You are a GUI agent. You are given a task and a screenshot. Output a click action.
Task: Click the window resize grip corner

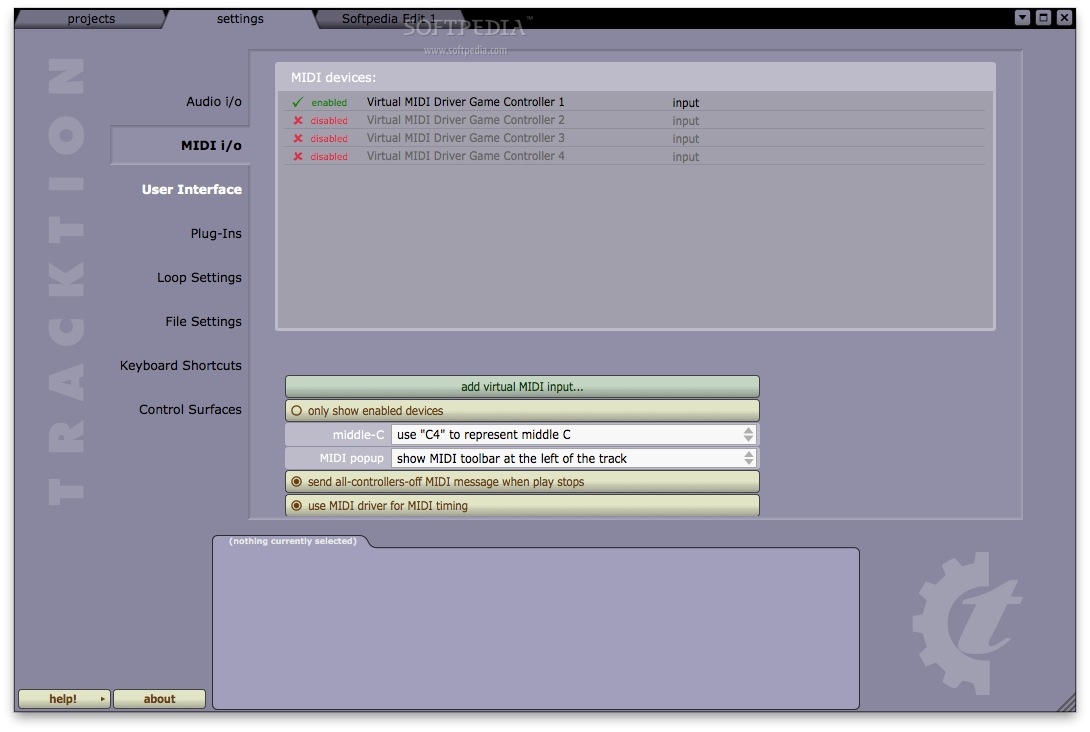click(x=1066, y=703)
